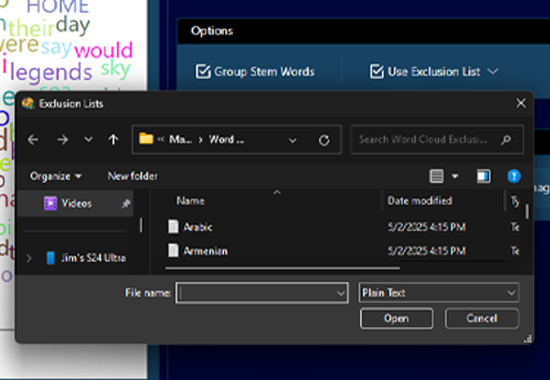Select Videos in navigation pane
The height and width of the screenshot is (380, 550).
(x=75, y=203)
